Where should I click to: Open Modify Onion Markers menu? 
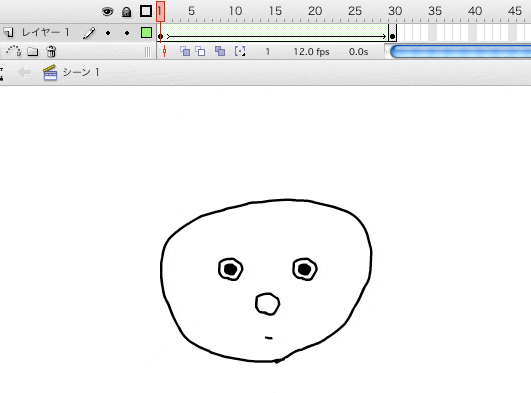coord(240,51)
